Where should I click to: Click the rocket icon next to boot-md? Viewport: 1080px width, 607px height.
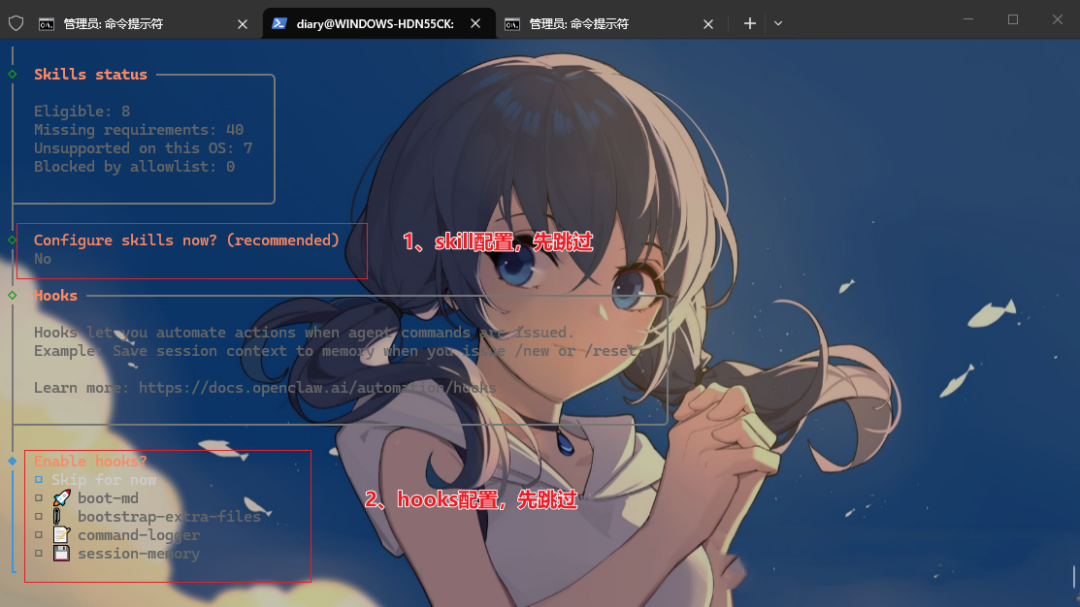pyautogui.click(x=60, y=497)
